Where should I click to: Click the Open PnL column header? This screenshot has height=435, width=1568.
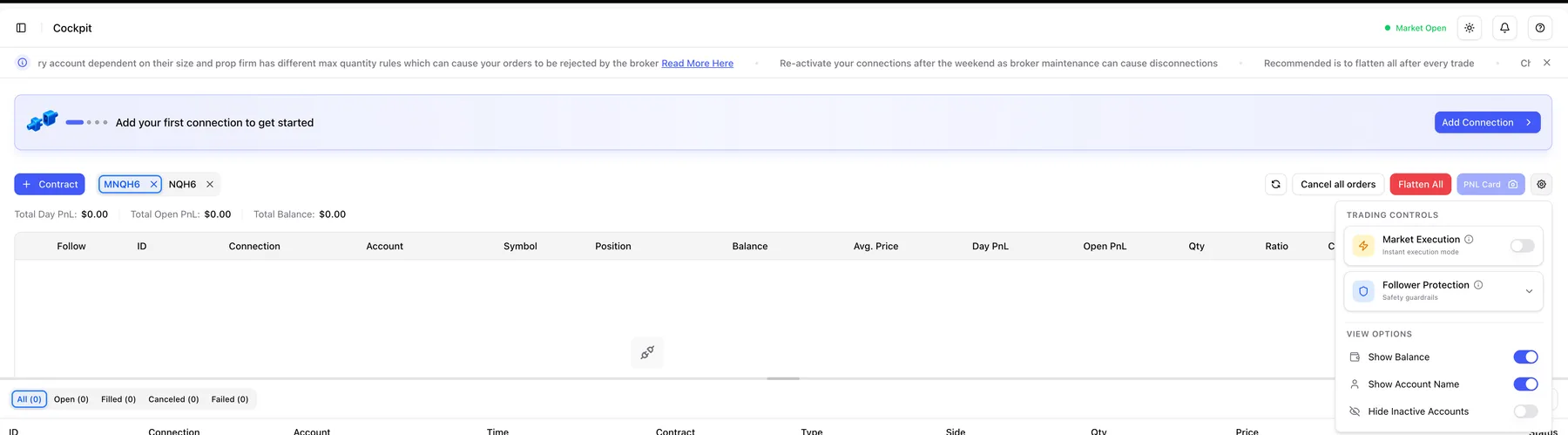1105,246
